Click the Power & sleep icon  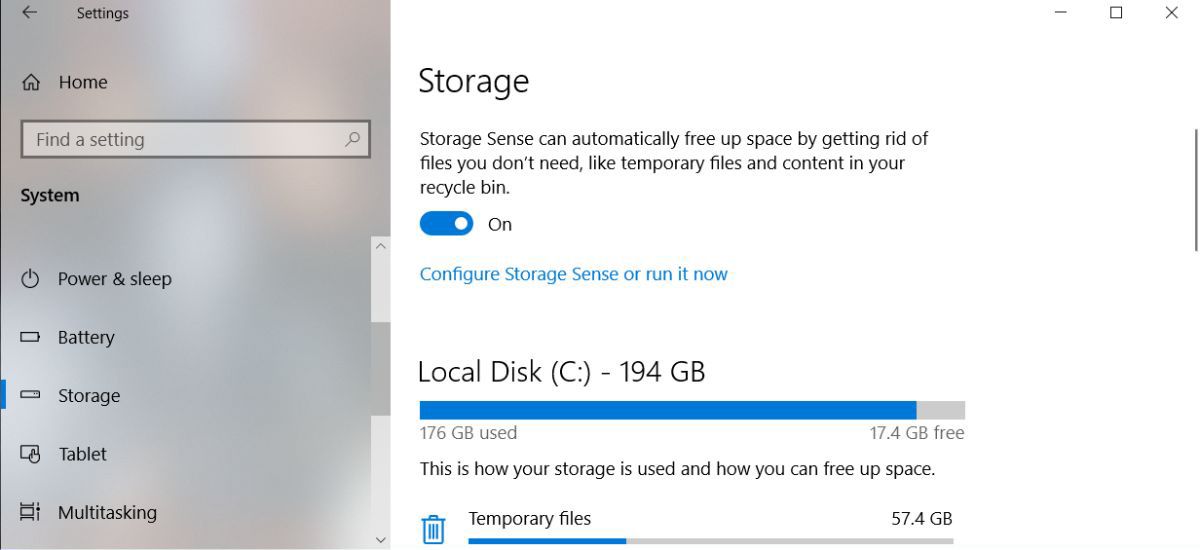31,279
